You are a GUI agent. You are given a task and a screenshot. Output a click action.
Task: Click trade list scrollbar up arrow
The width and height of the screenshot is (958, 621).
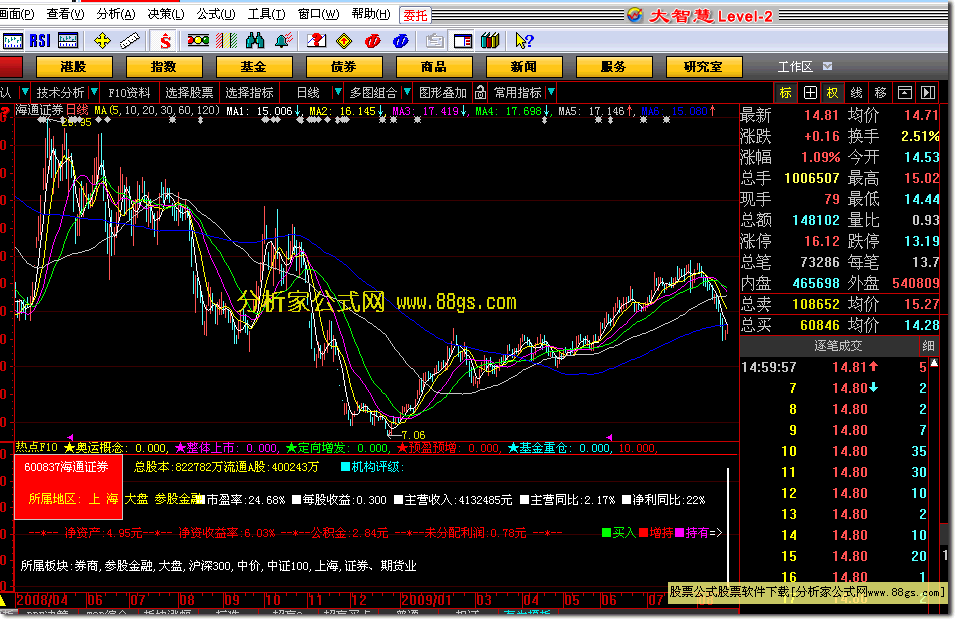click(934, 363)
